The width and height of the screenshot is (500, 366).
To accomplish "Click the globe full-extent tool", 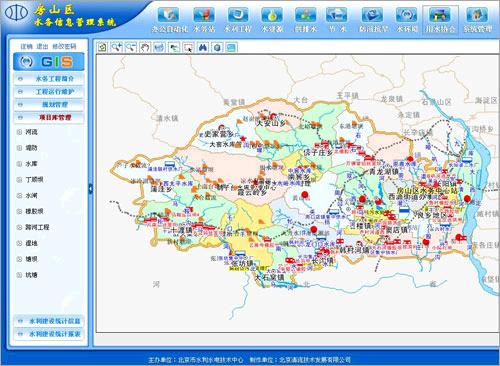I will tap(217, 47).
